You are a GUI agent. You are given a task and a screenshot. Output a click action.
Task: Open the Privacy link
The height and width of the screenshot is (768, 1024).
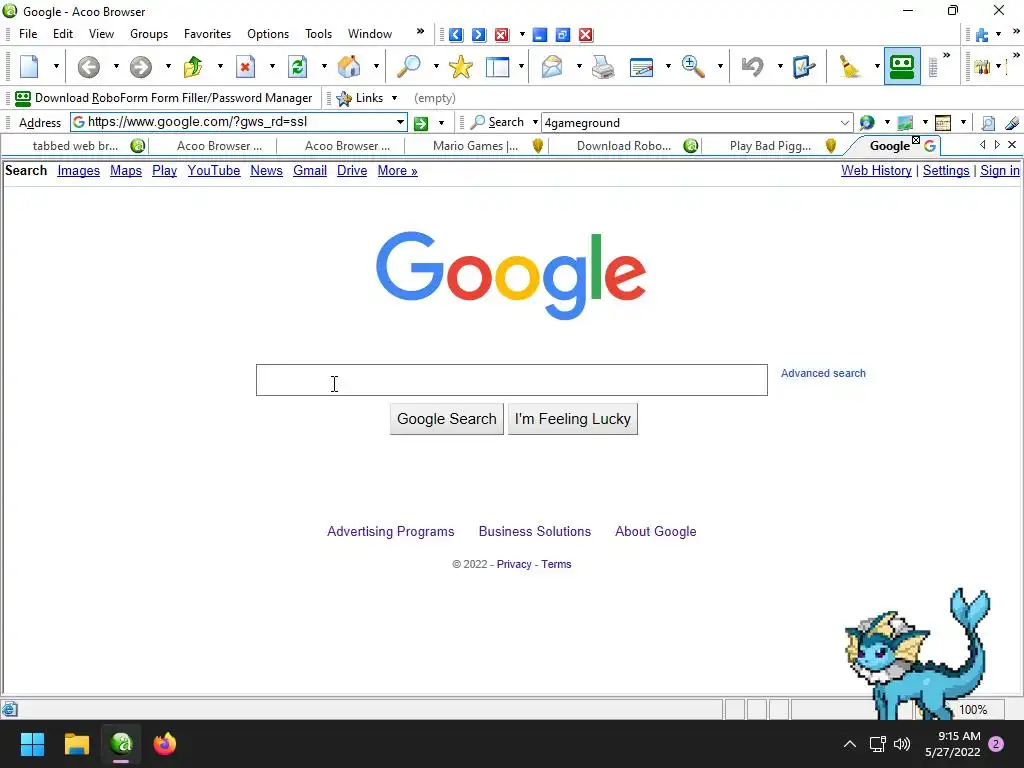pos(513,564)
